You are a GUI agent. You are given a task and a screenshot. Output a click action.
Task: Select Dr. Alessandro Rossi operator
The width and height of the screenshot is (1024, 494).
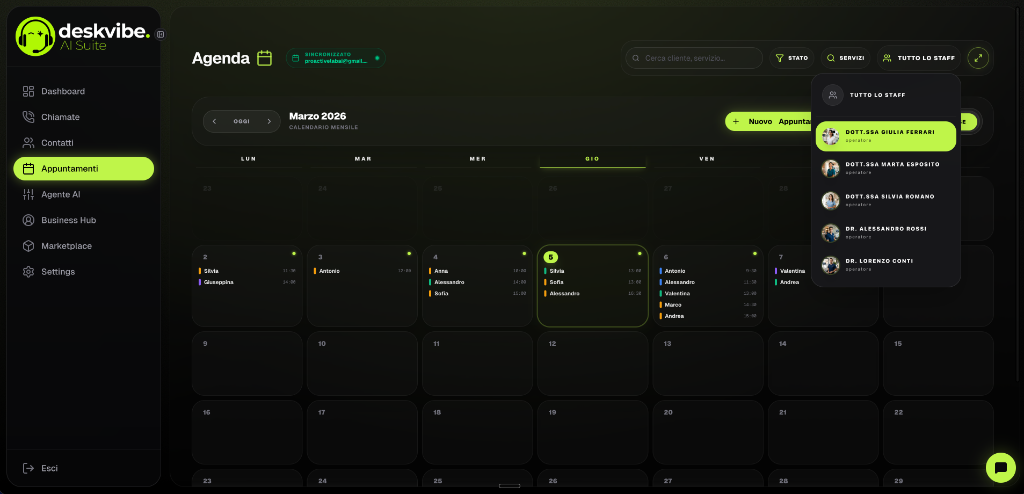pyautogui.click(x=886, y=233)
